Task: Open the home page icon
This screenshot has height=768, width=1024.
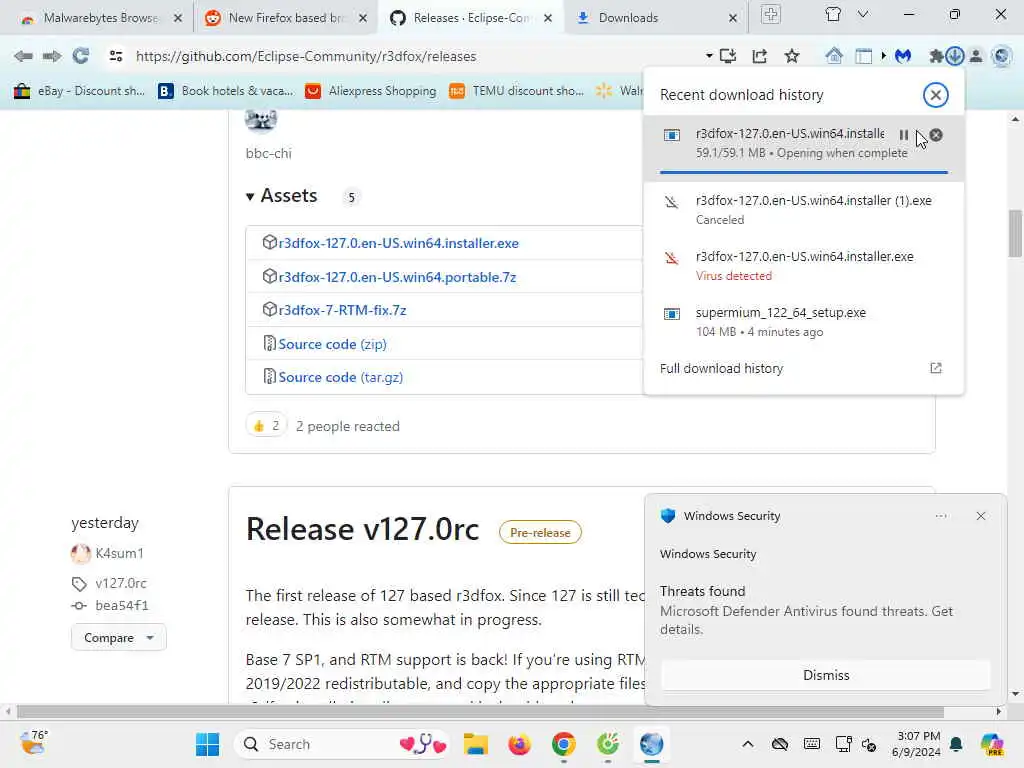Action: [x=834, y=56]
